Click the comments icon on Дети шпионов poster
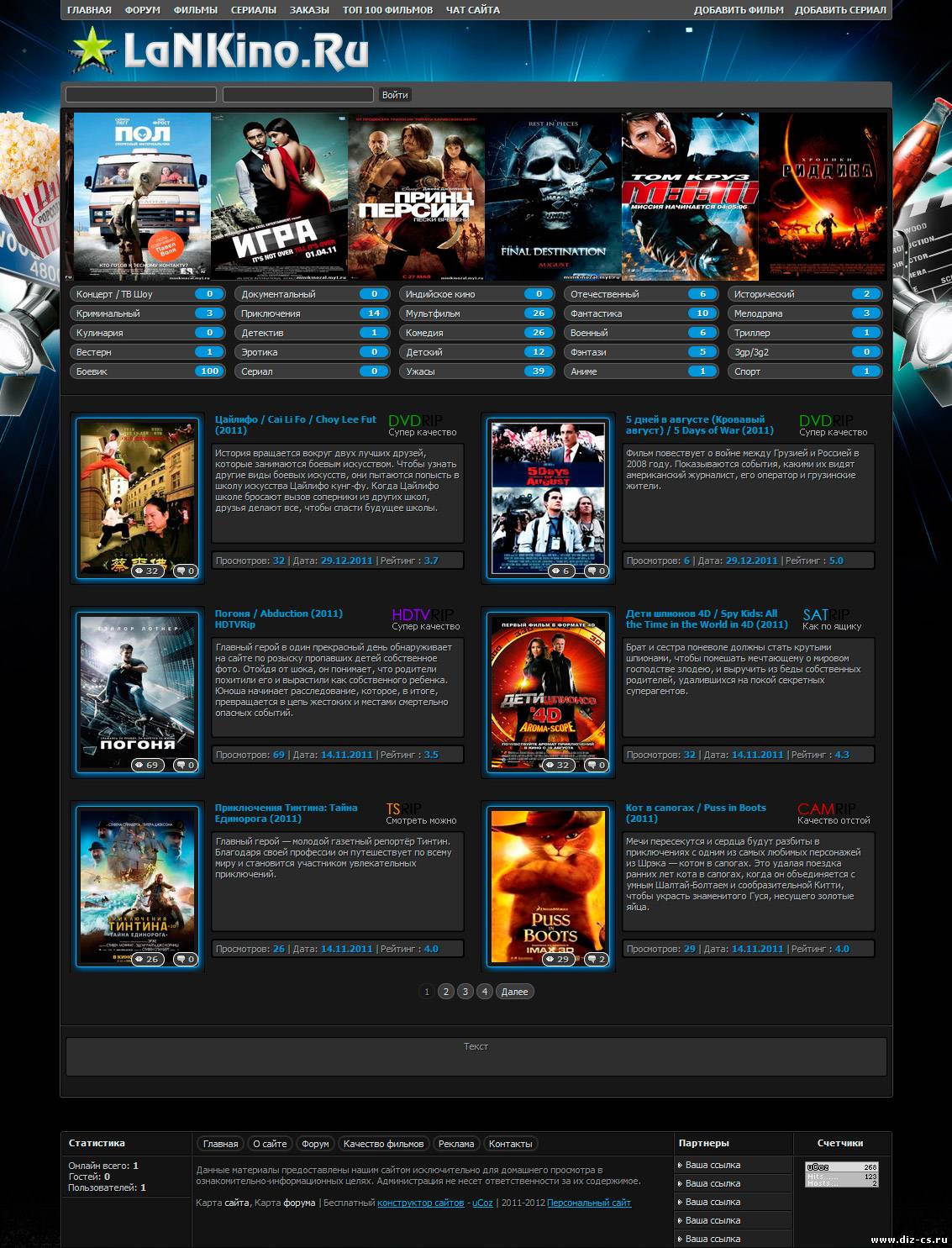This screenshot has width=952, height=1248. point(596,765)
